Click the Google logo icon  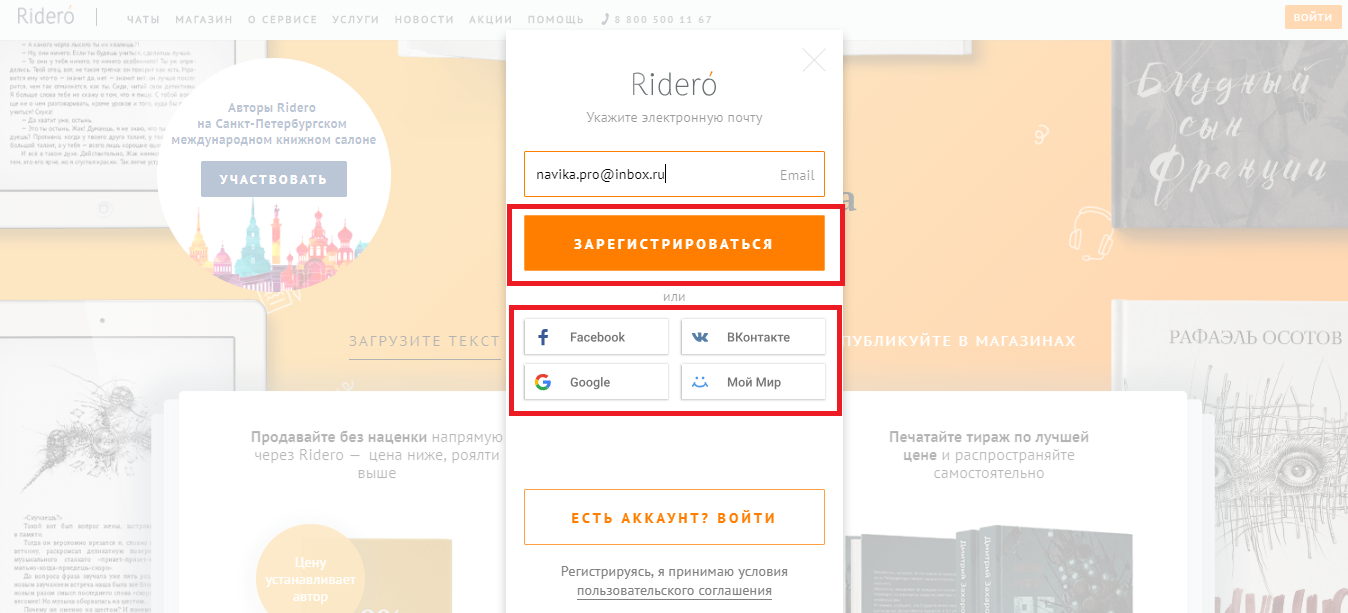click(x=543, y=382)
